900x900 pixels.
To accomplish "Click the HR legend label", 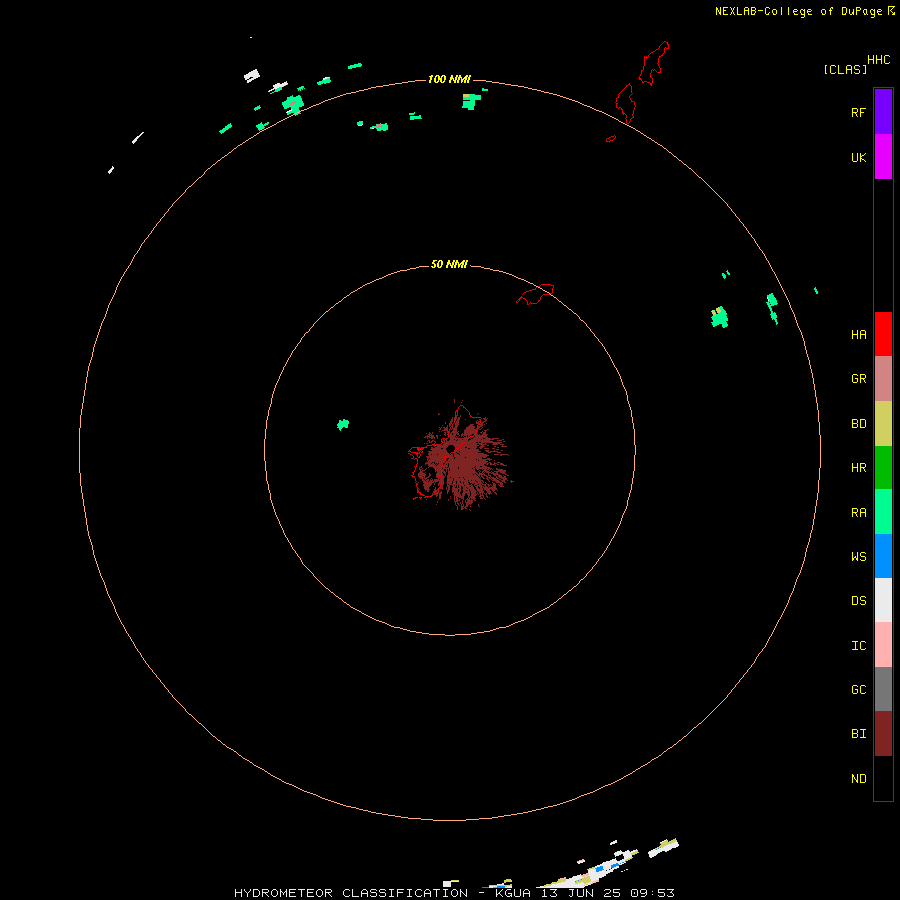I will pos(858,468).
